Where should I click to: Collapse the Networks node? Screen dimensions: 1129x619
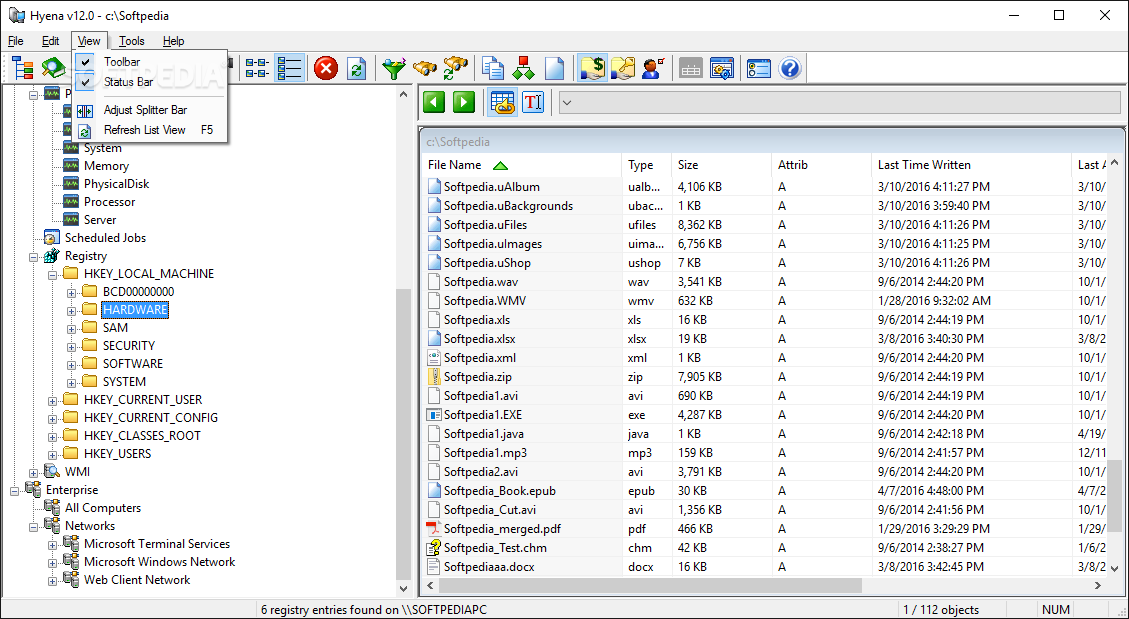[34, 527]
